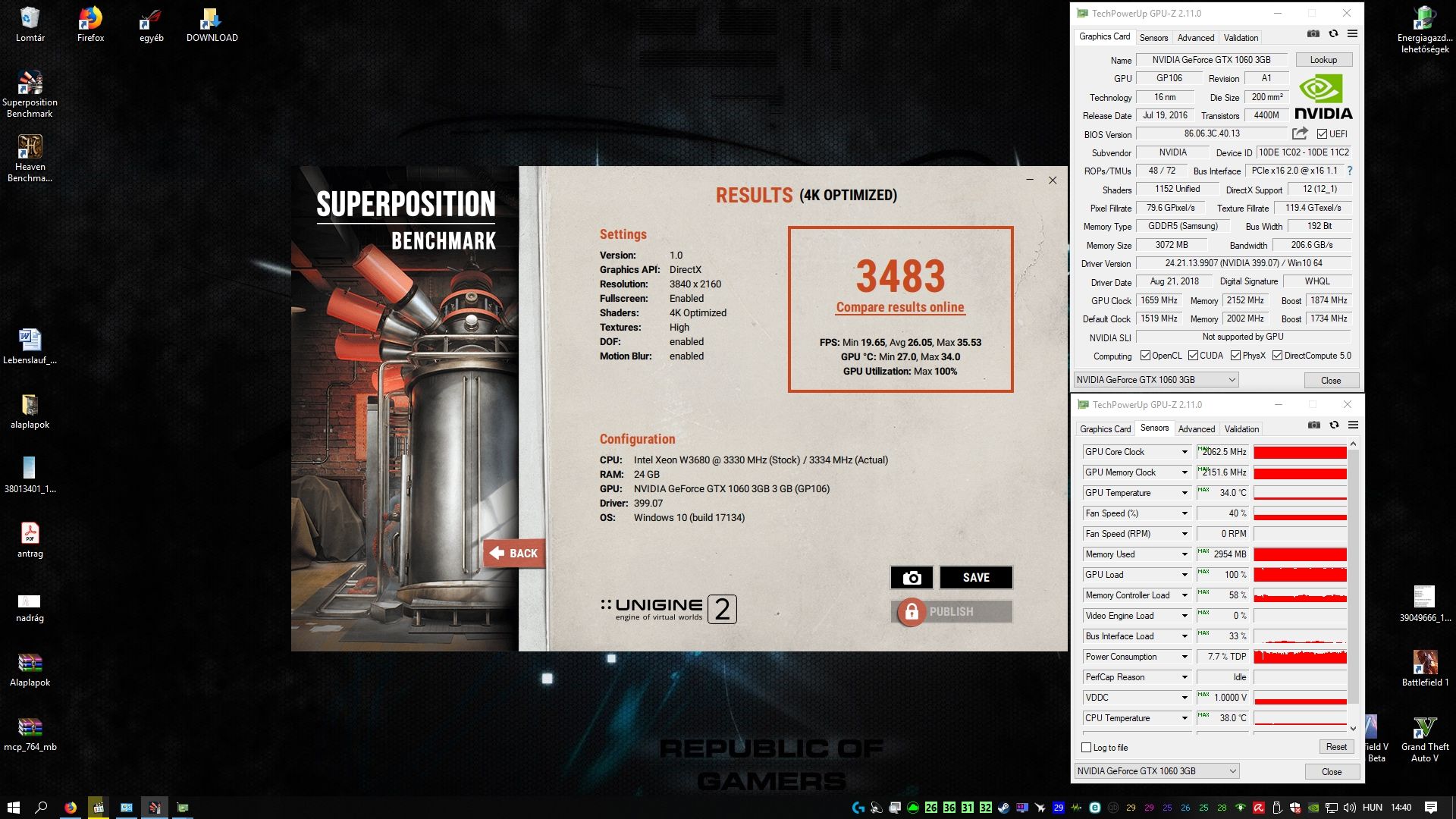Click the GPU Core Clock red graph

point(1300,452)
